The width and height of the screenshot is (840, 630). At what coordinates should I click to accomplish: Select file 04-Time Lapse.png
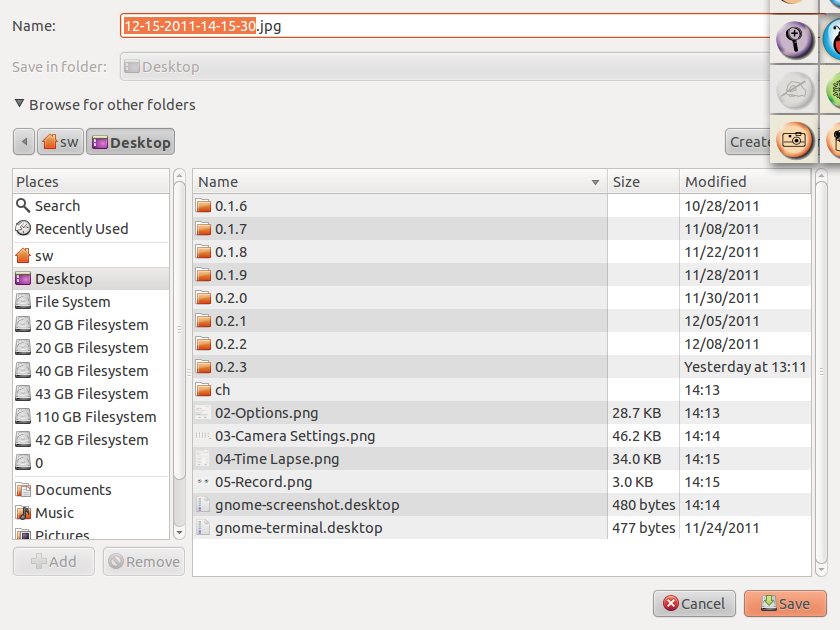pyautogui.click(x=502, y=459)
